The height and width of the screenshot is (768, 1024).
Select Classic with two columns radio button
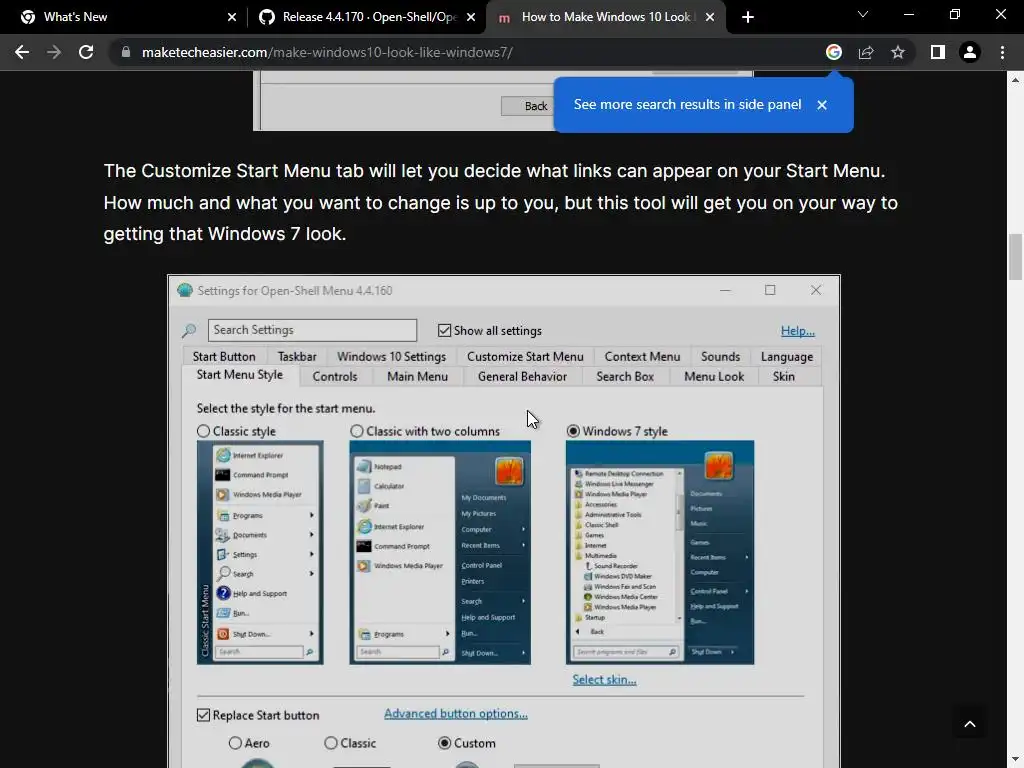357,431
